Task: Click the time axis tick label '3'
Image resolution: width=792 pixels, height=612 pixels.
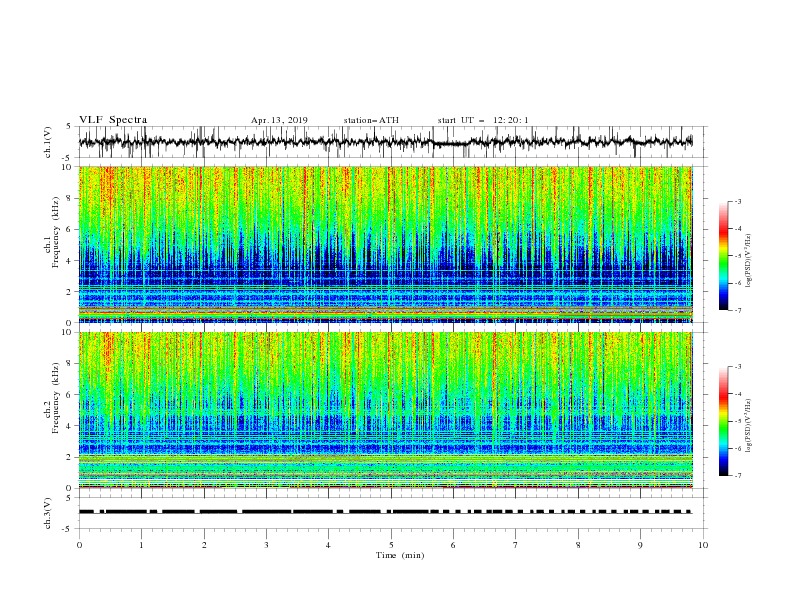Action: click(266, 545)
